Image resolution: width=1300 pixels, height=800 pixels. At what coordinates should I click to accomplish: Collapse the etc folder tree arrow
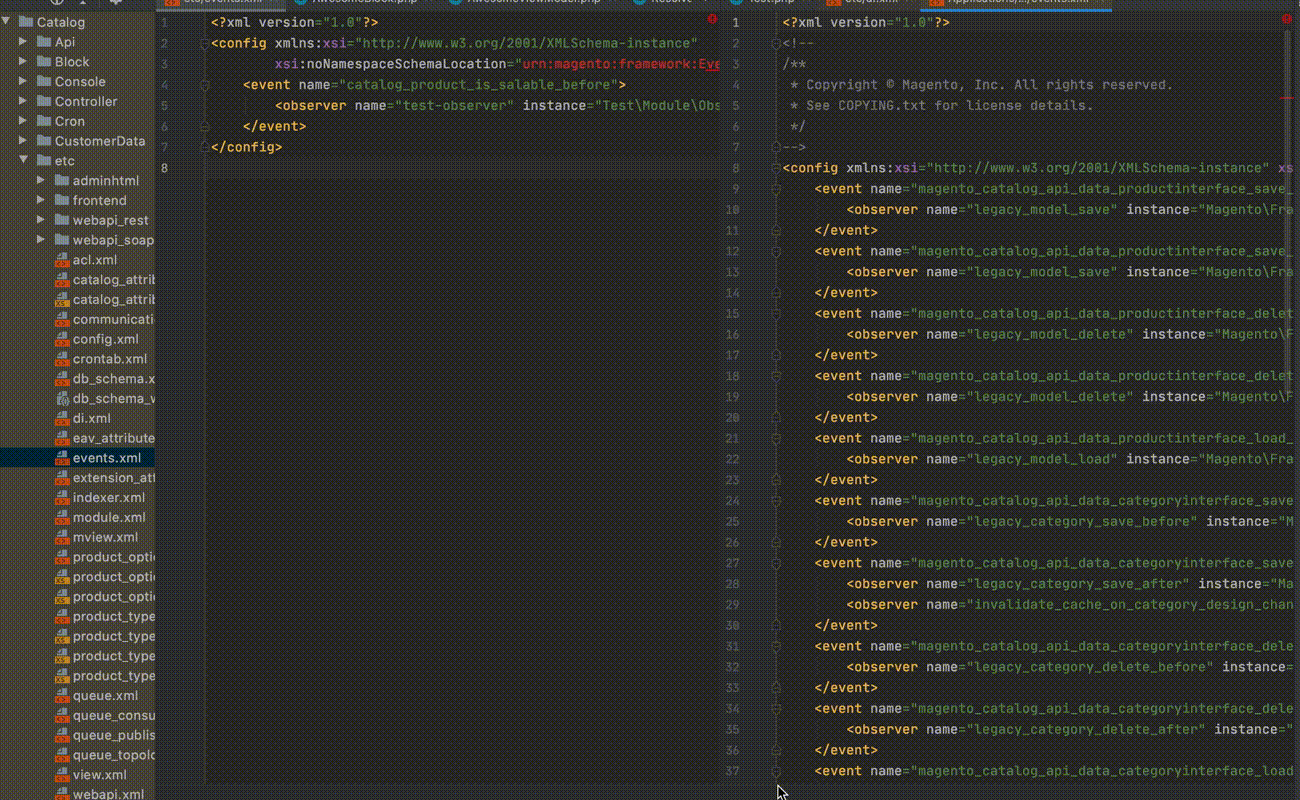click(23, 160)
